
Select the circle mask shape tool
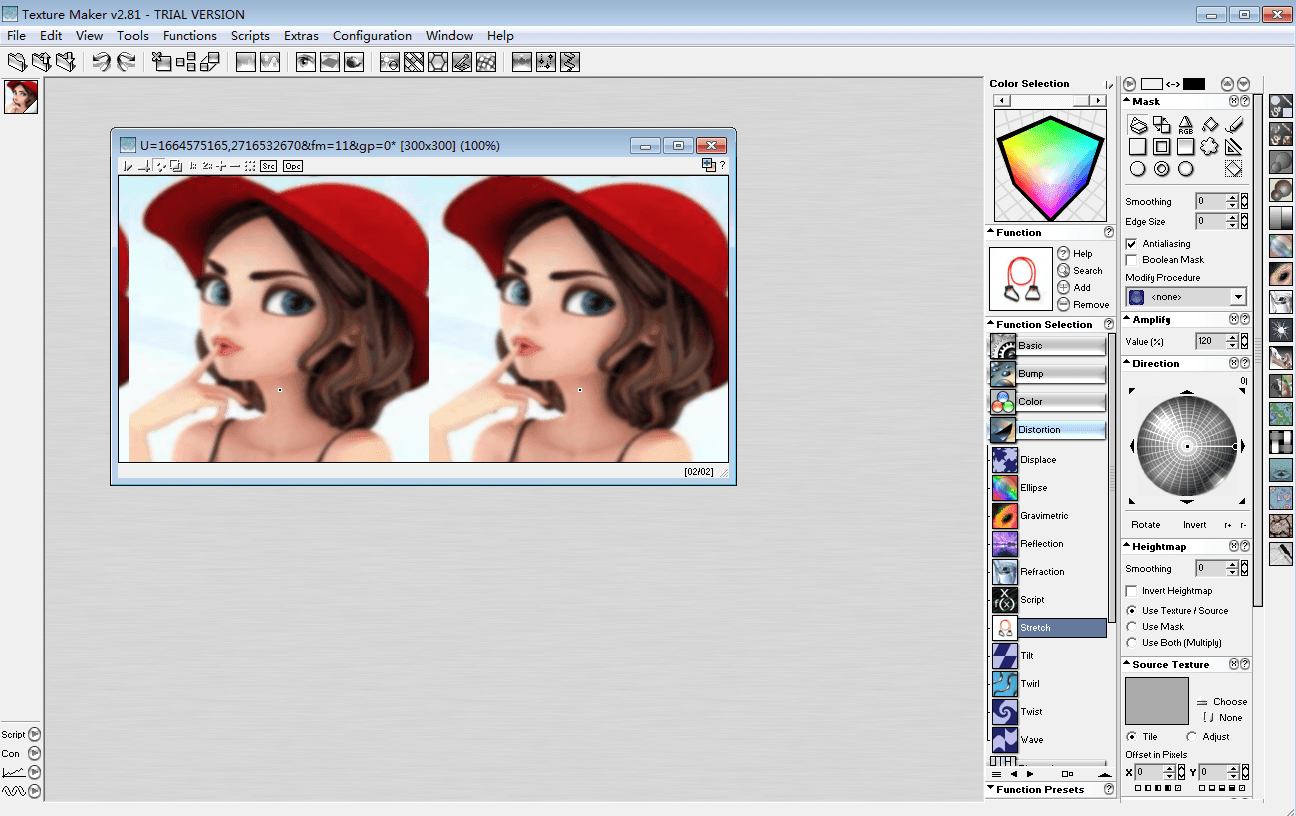click(1140, 168)
